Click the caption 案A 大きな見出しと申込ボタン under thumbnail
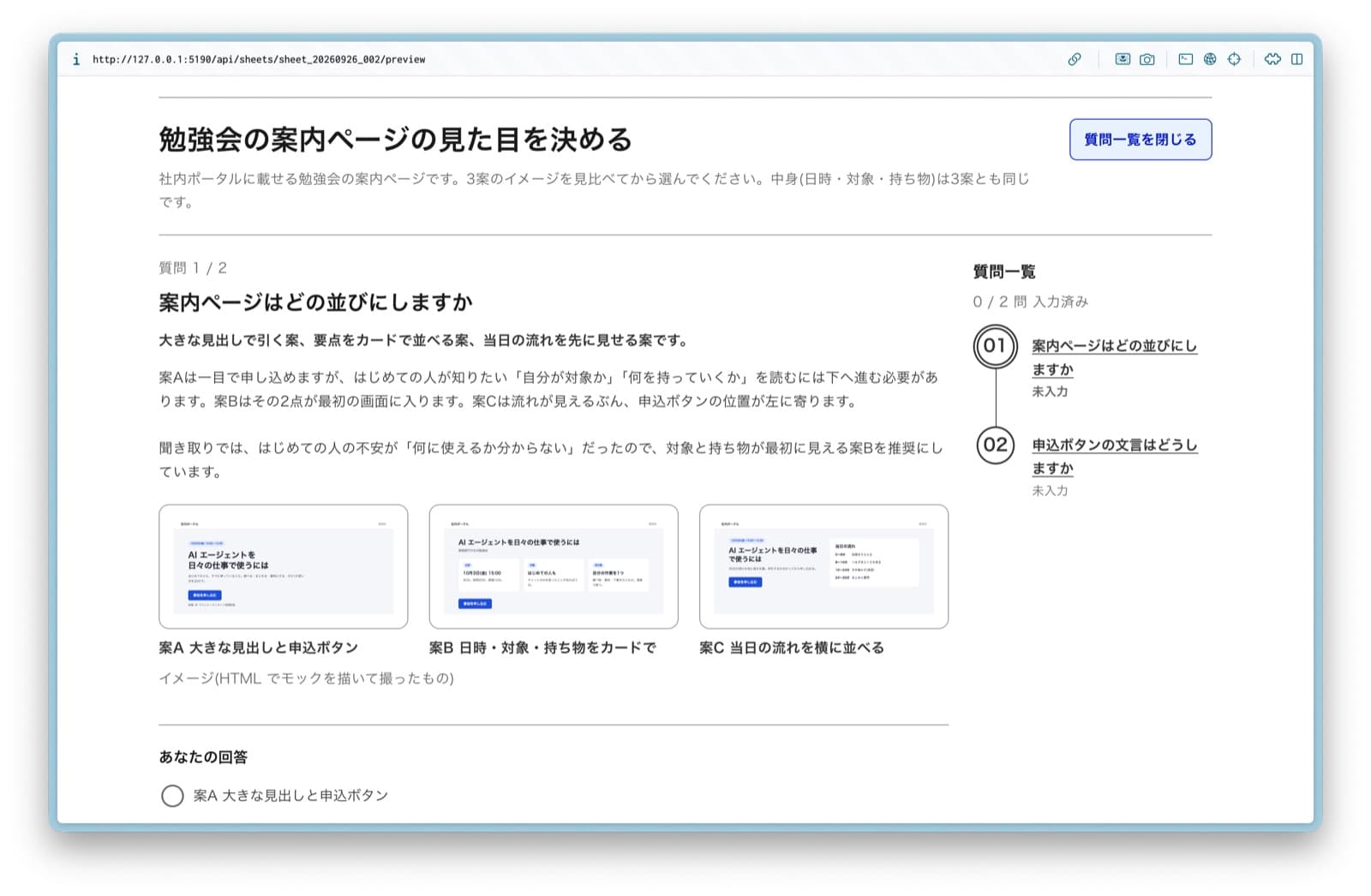 coord(259,648)
